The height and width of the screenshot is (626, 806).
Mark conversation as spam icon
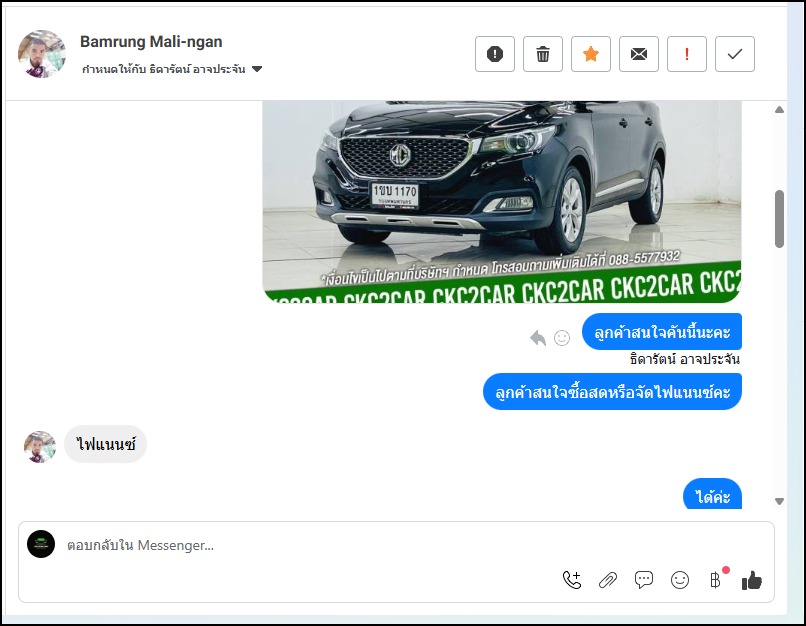(494, 54)
